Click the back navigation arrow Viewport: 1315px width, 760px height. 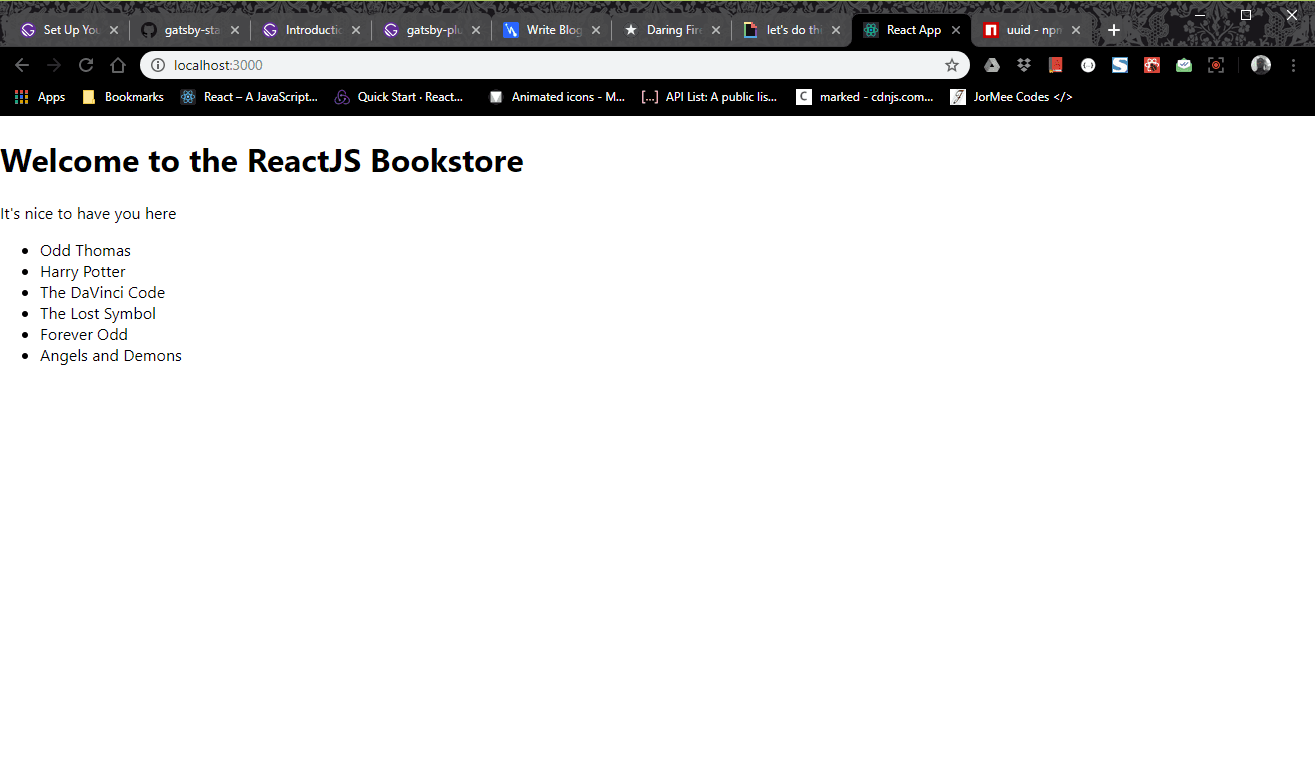click(22, 65)
